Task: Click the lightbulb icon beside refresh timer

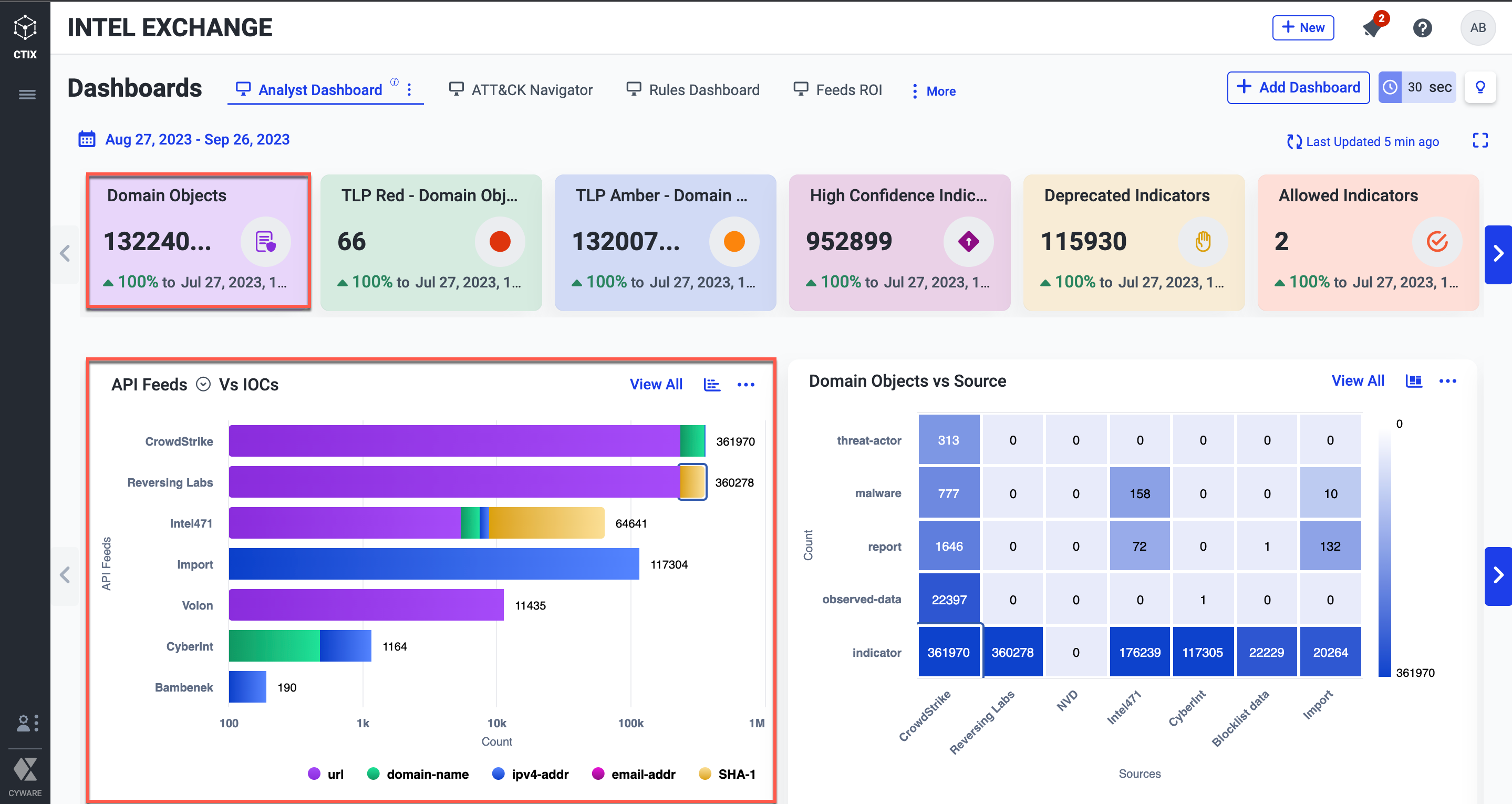Action: point(1480,88)
